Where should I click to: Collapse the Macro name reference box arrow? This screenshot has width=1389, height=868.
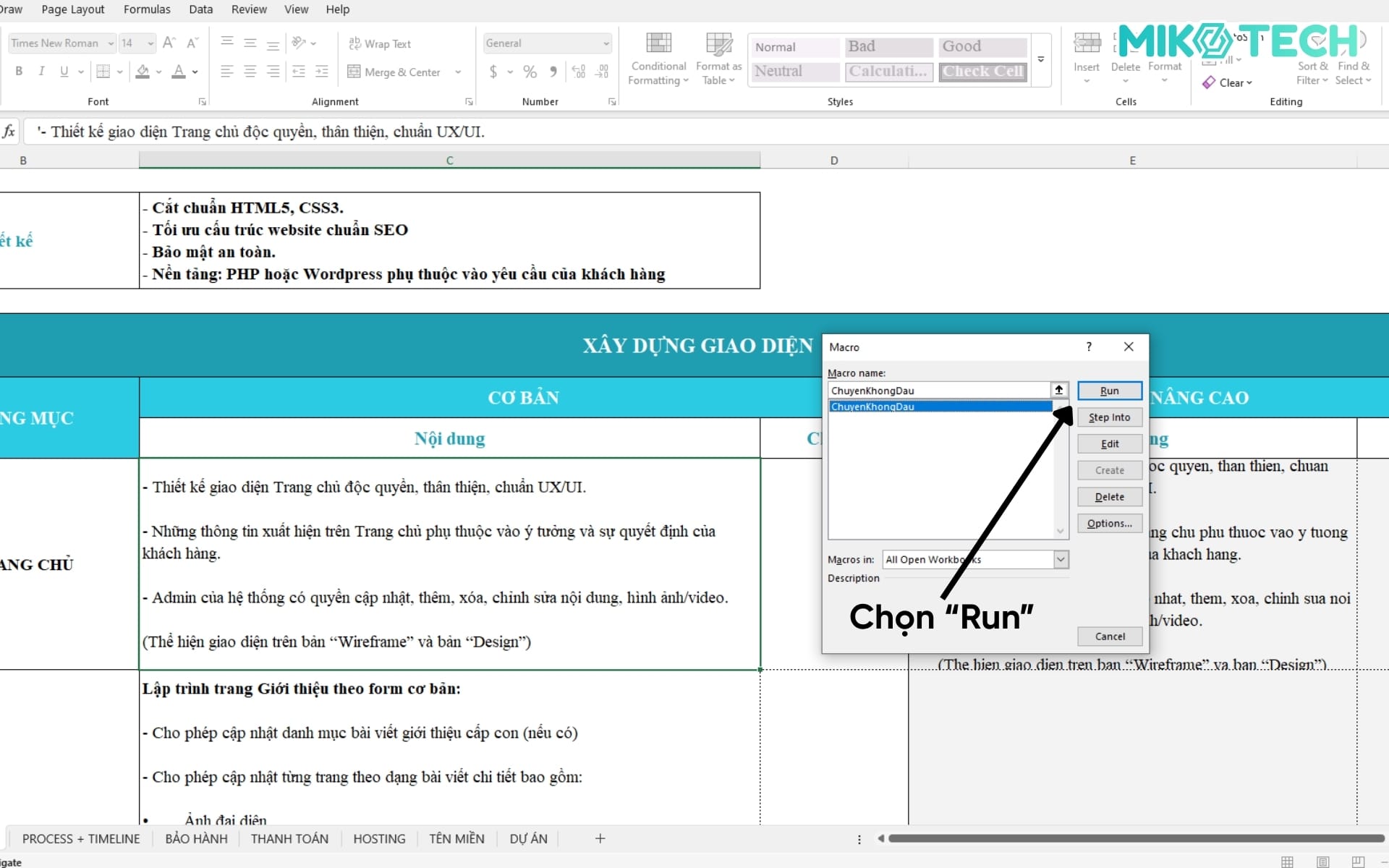point(1059,390)
